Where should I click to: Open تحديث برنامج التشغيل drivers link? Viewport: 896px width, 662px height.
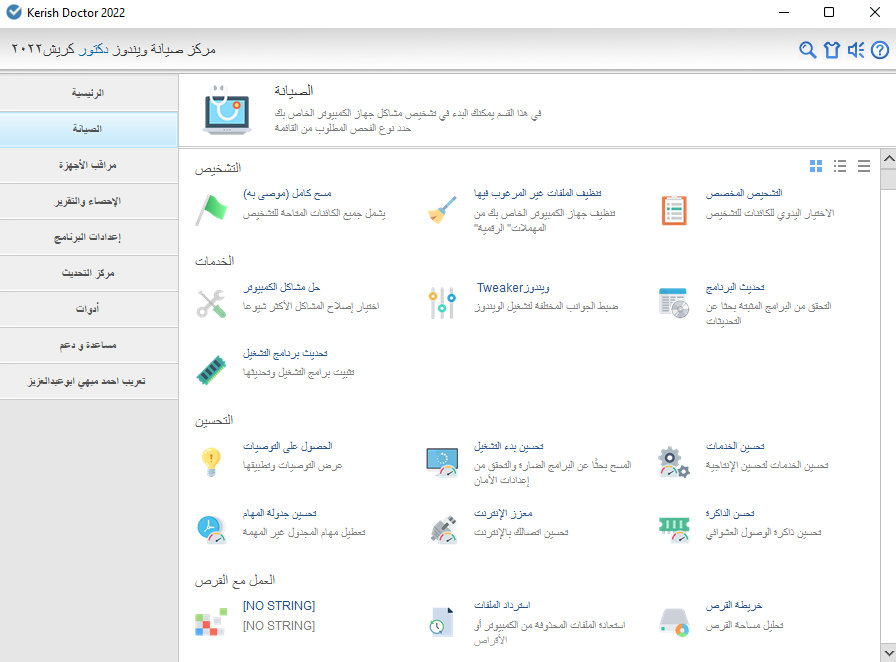click(x=285, y=353)
